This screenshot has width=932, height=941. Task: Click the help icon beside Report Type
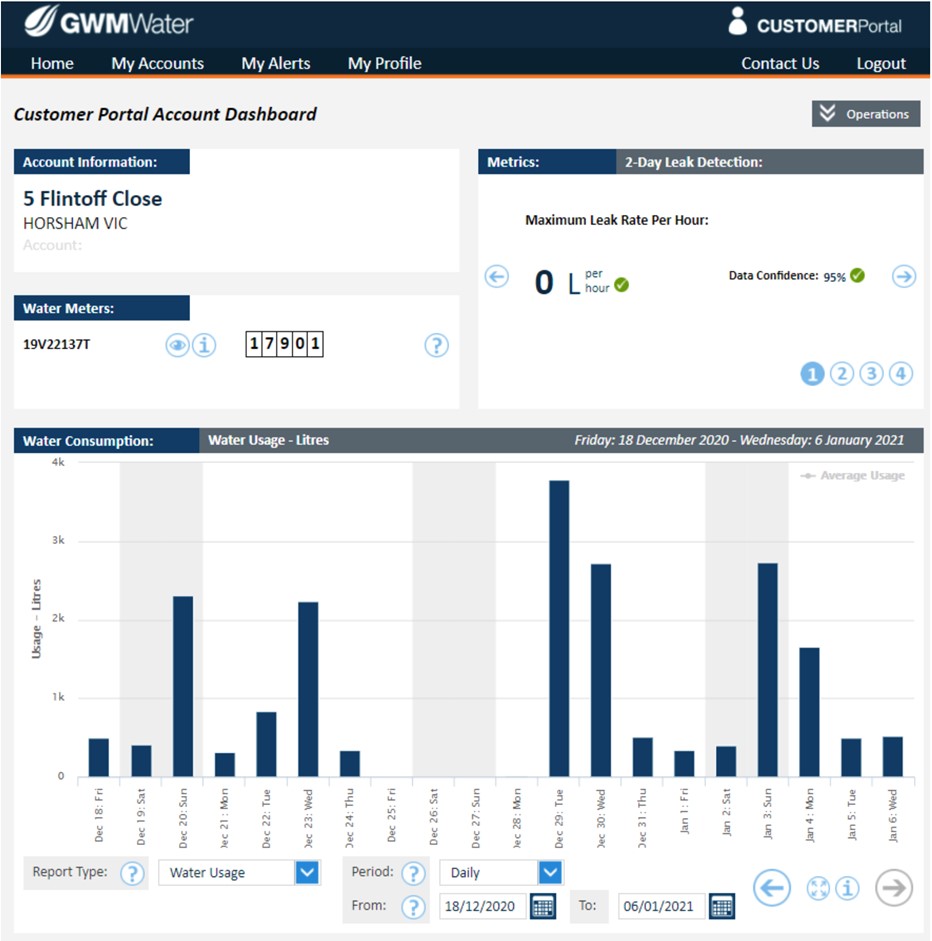coord(132,873)
